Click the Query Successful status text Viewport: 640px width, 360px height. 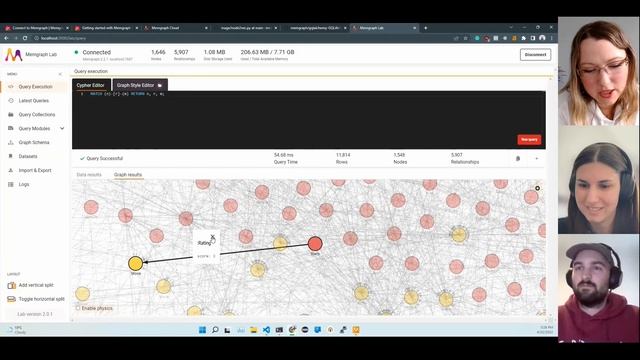pos(104,158)
